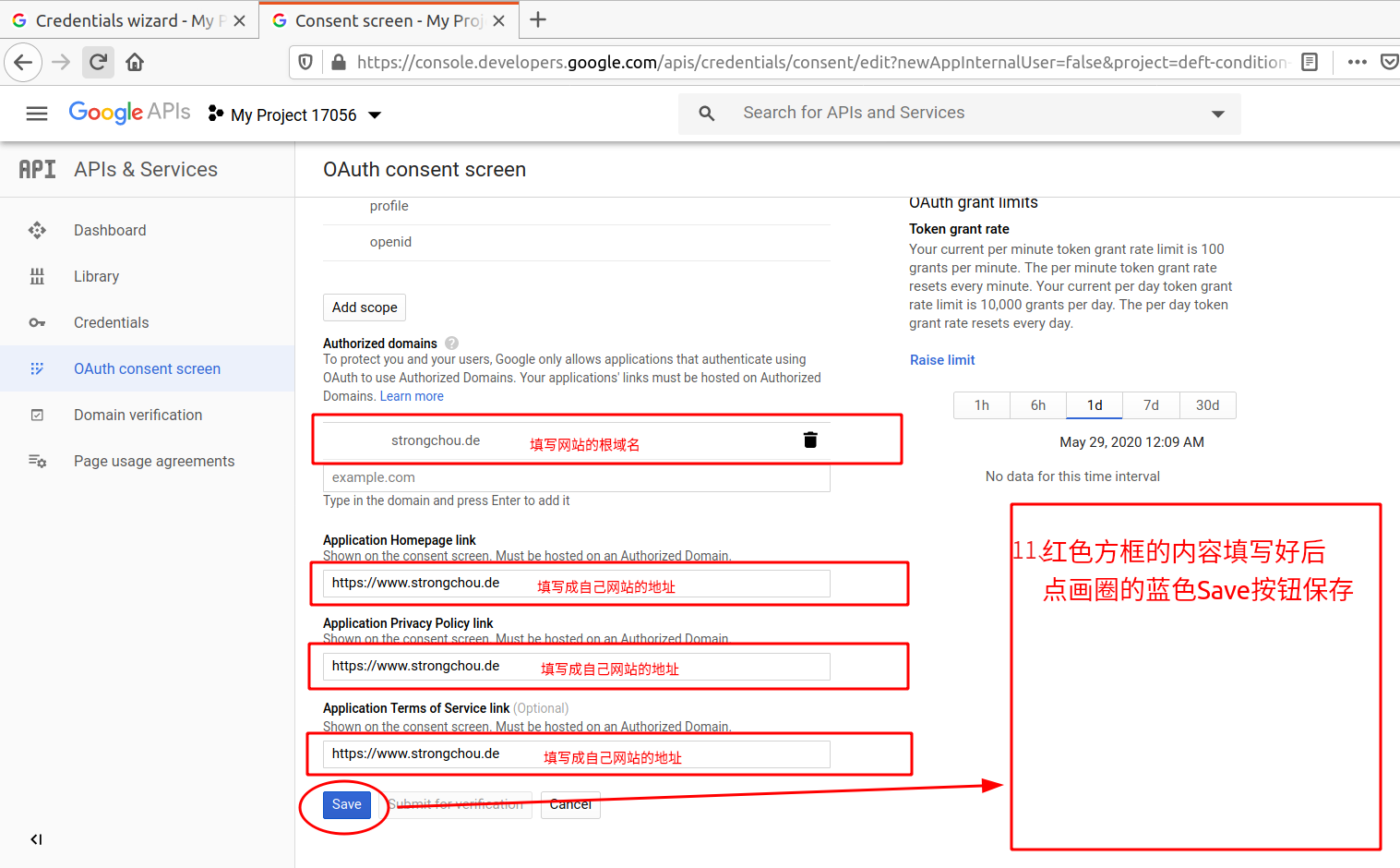Toggle Reader view in the address bar
The image size is (1400, 868).
[1310, 63]
